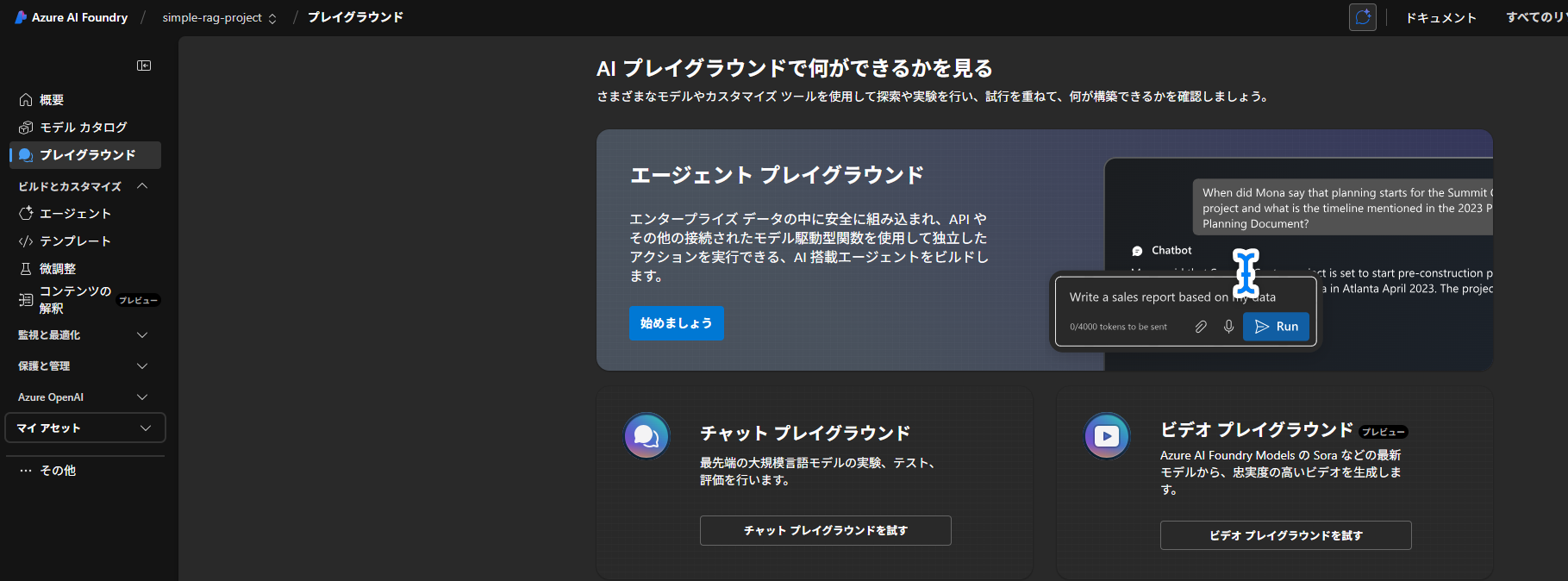Expand the 保護と管理 section

(143, 366)
